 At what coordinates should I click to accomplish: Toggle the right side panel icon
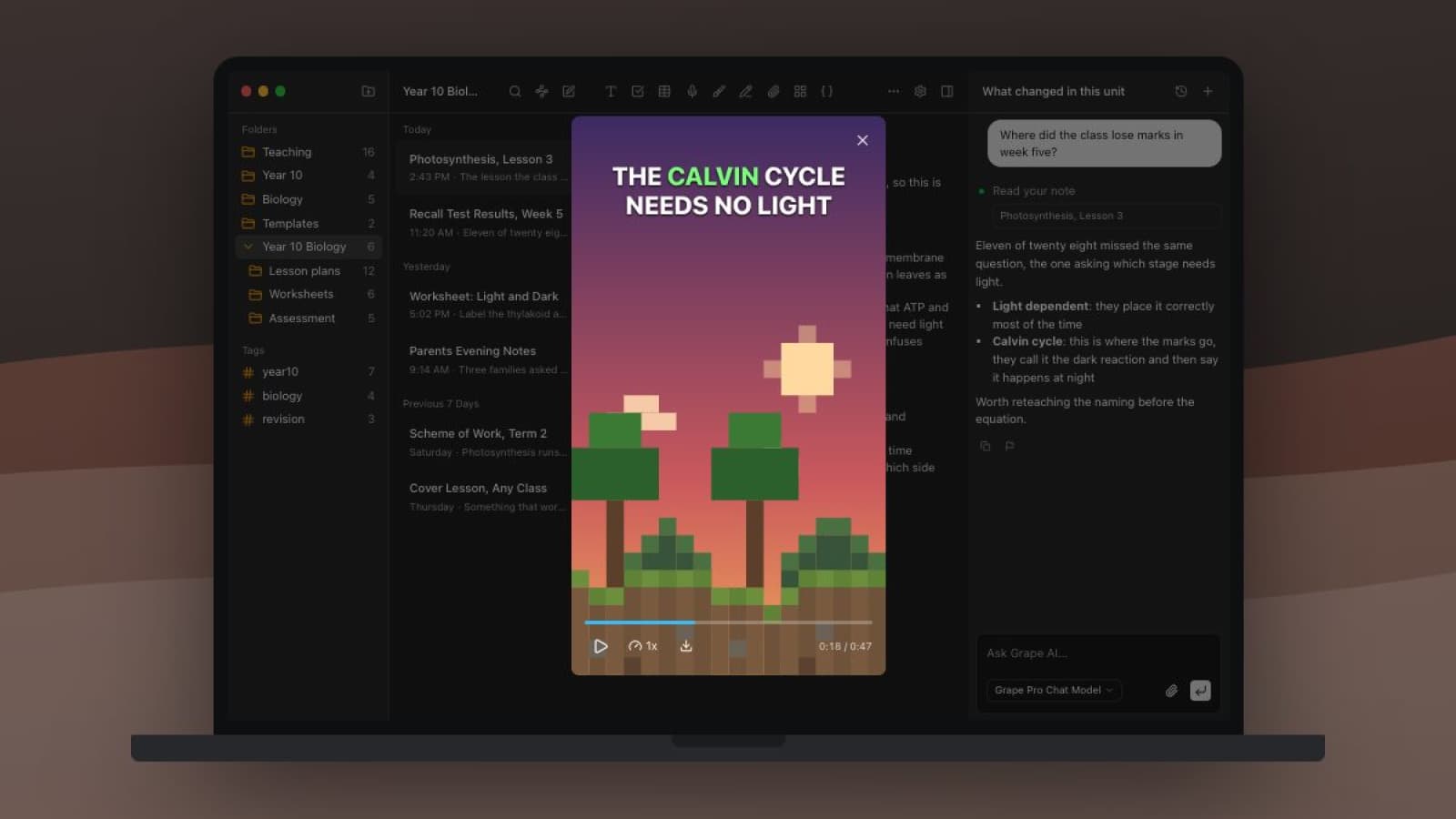[x=947, y=91]
